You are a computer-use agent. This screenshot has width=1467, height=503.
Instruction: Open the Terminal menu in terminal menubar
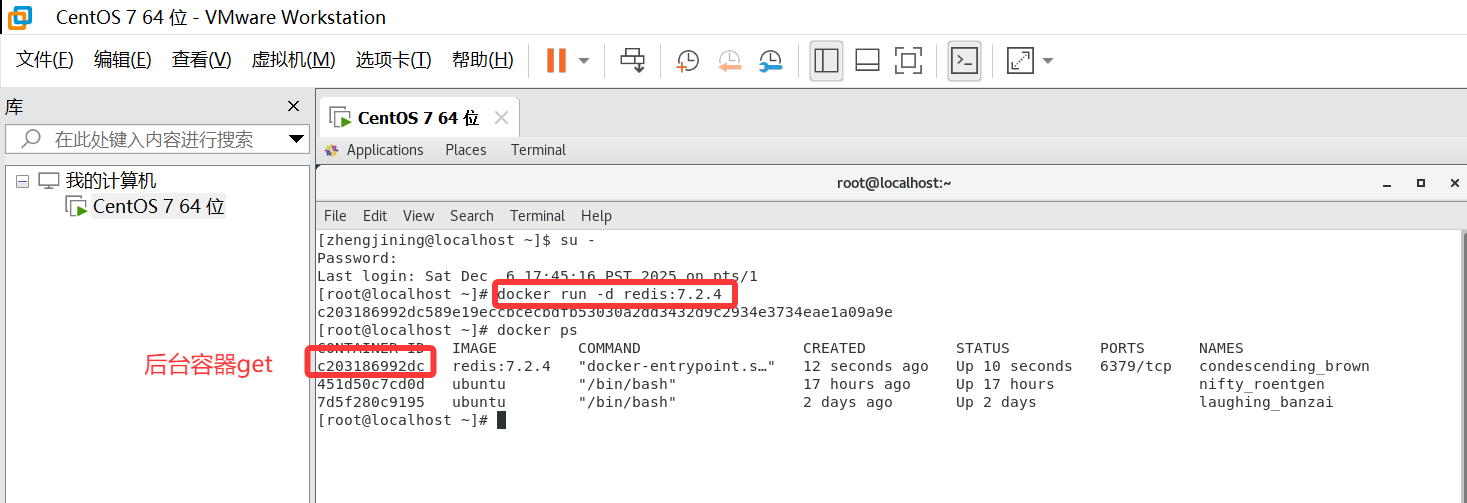pyautogui.click(x=537, y=216)
